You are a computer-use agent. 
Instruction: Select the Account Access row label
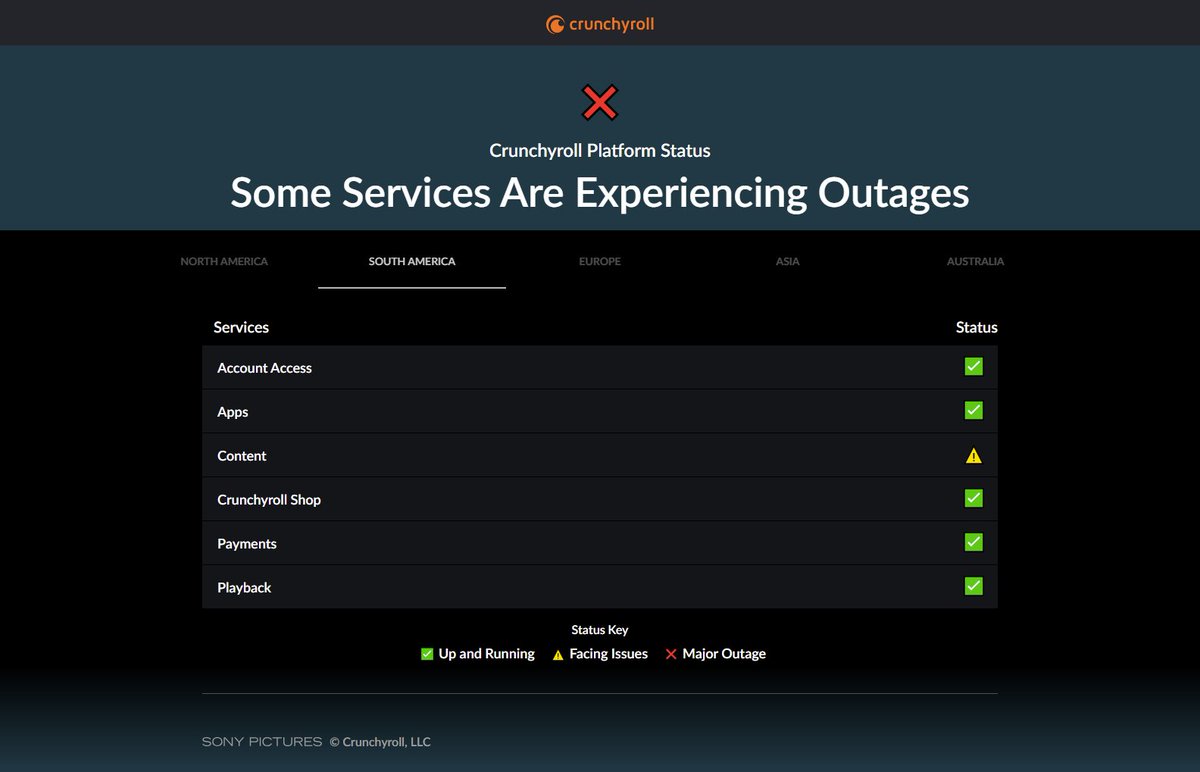(264, 368)
